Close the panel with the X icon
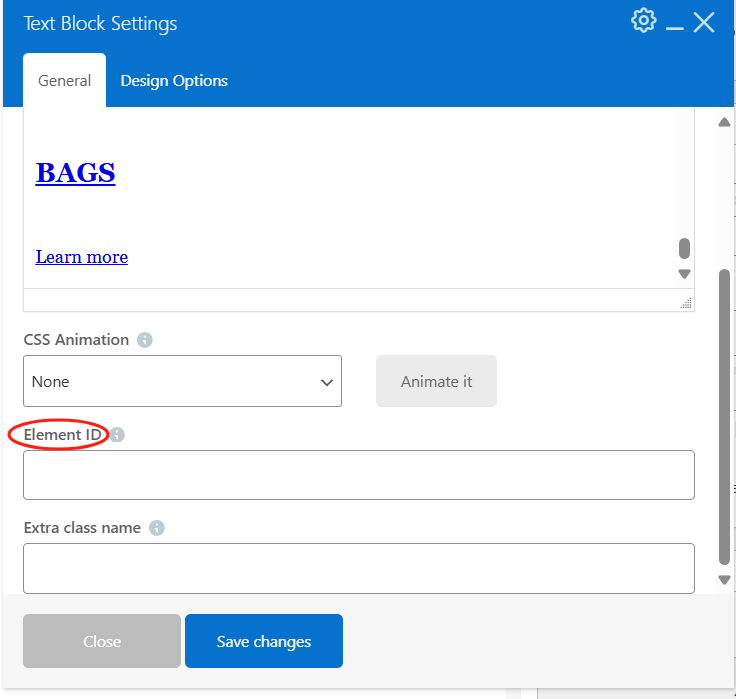 (704, 22)
